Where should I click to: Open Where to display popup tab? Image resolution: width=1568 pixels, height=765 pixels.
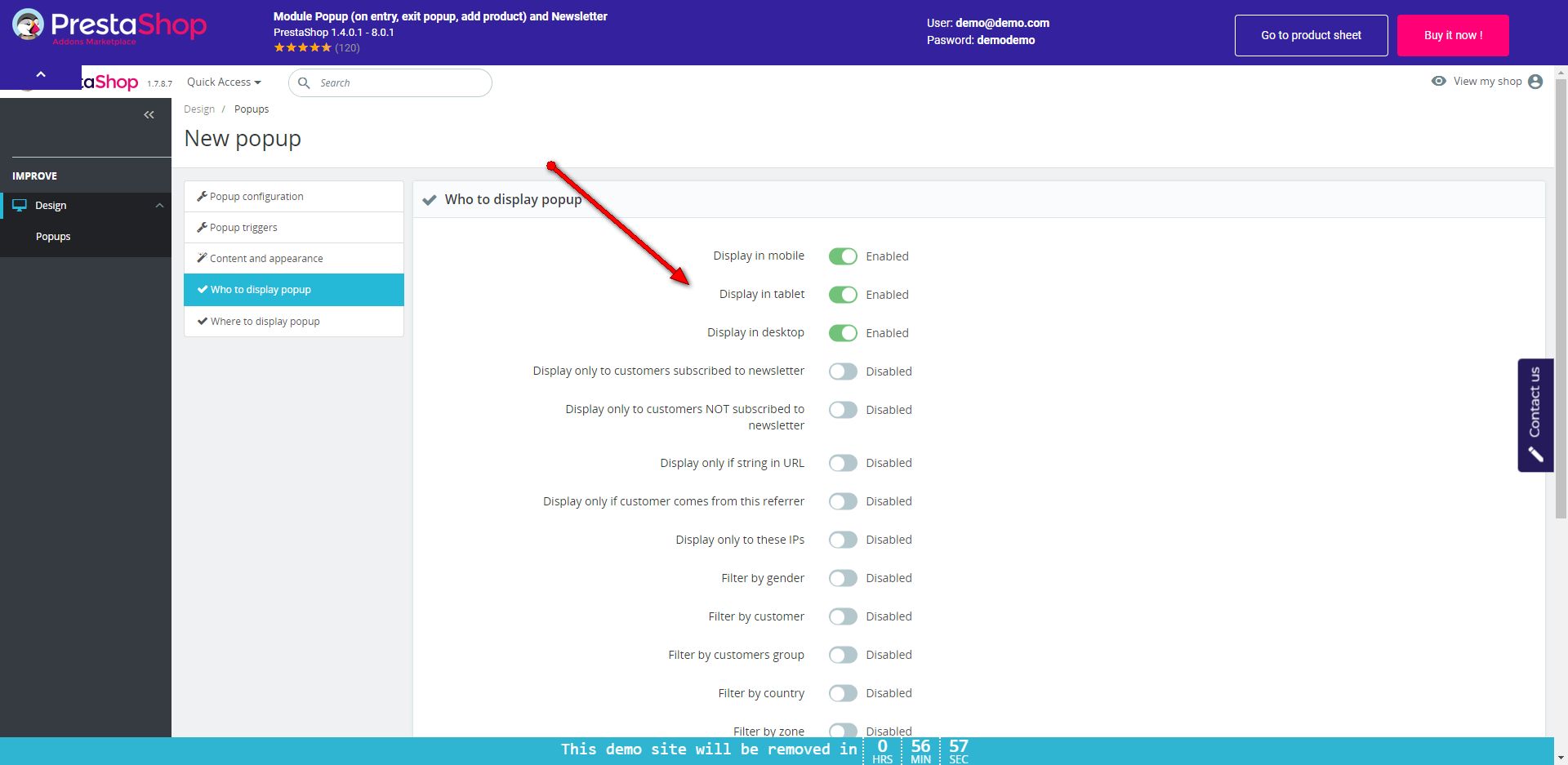pos(294,322)
